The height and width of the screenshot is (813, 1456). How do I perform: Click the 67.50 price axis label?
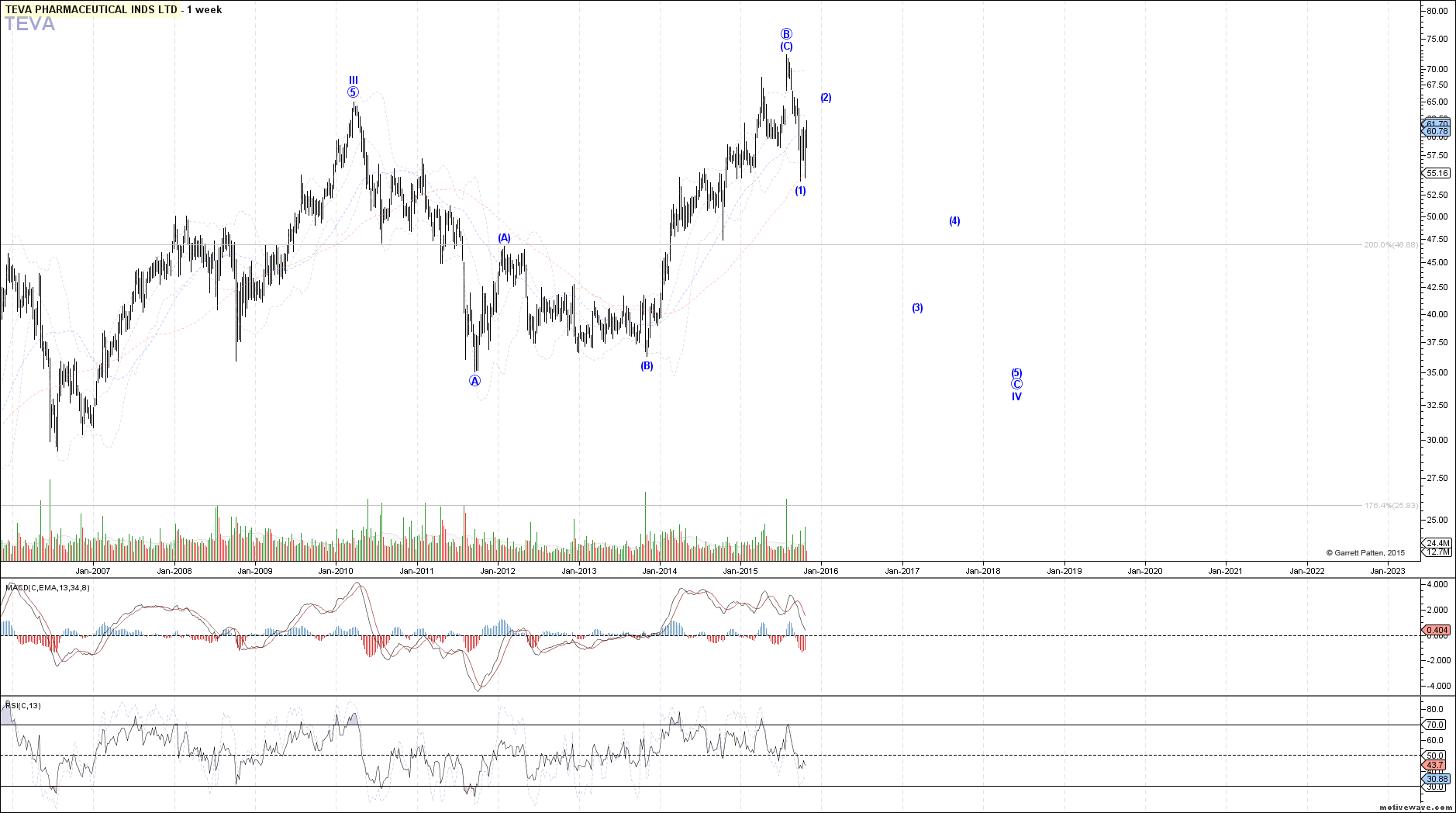coord(1437,85)
